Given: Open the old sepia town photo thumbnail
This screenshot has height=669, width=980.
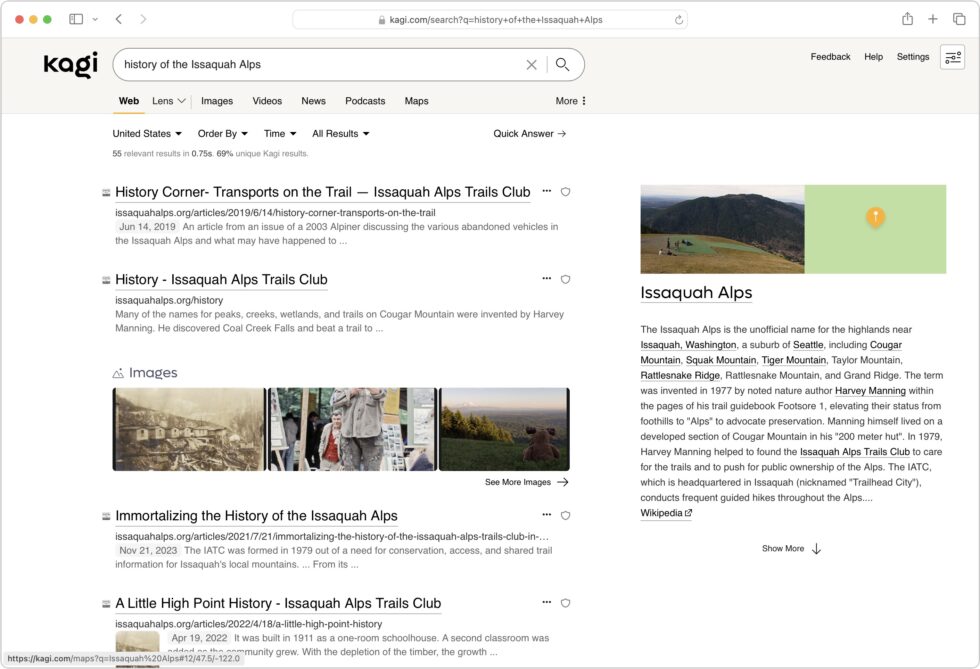Looking at the screenshot, I should coord(188,429).
